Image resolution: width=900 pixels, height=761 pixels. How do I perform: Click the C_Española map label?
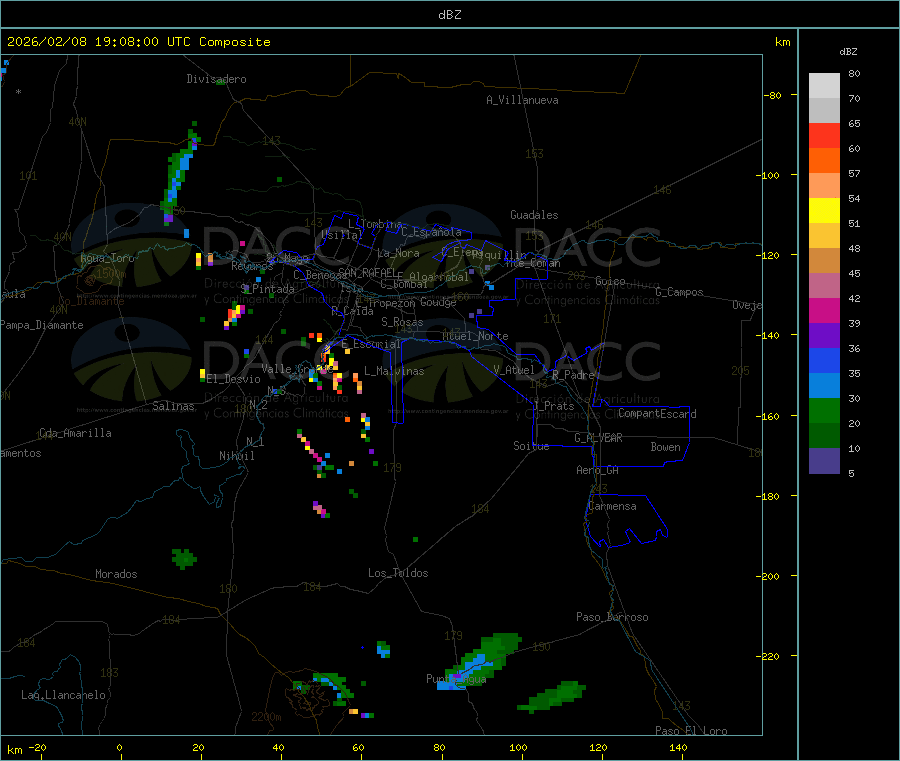pos(432,232)
